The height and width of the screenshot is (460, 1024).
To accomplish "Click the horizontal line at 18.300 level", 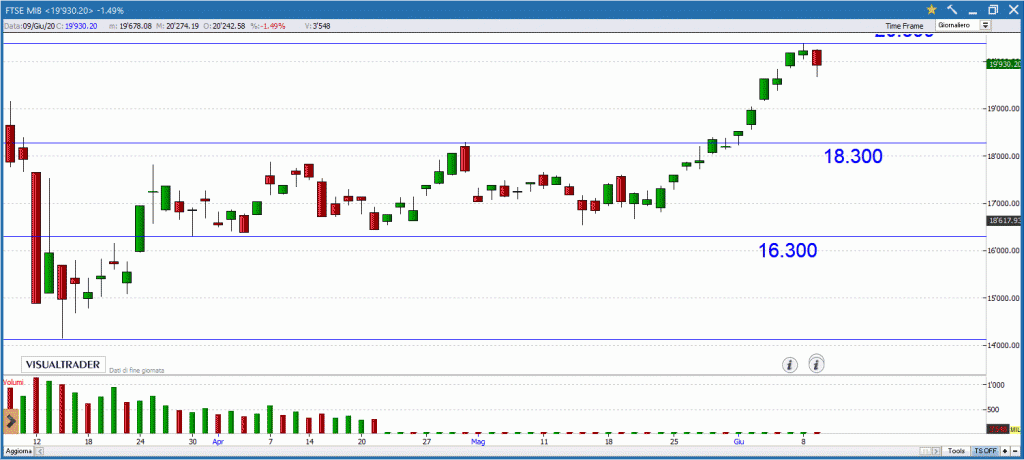I will point(493,143).
